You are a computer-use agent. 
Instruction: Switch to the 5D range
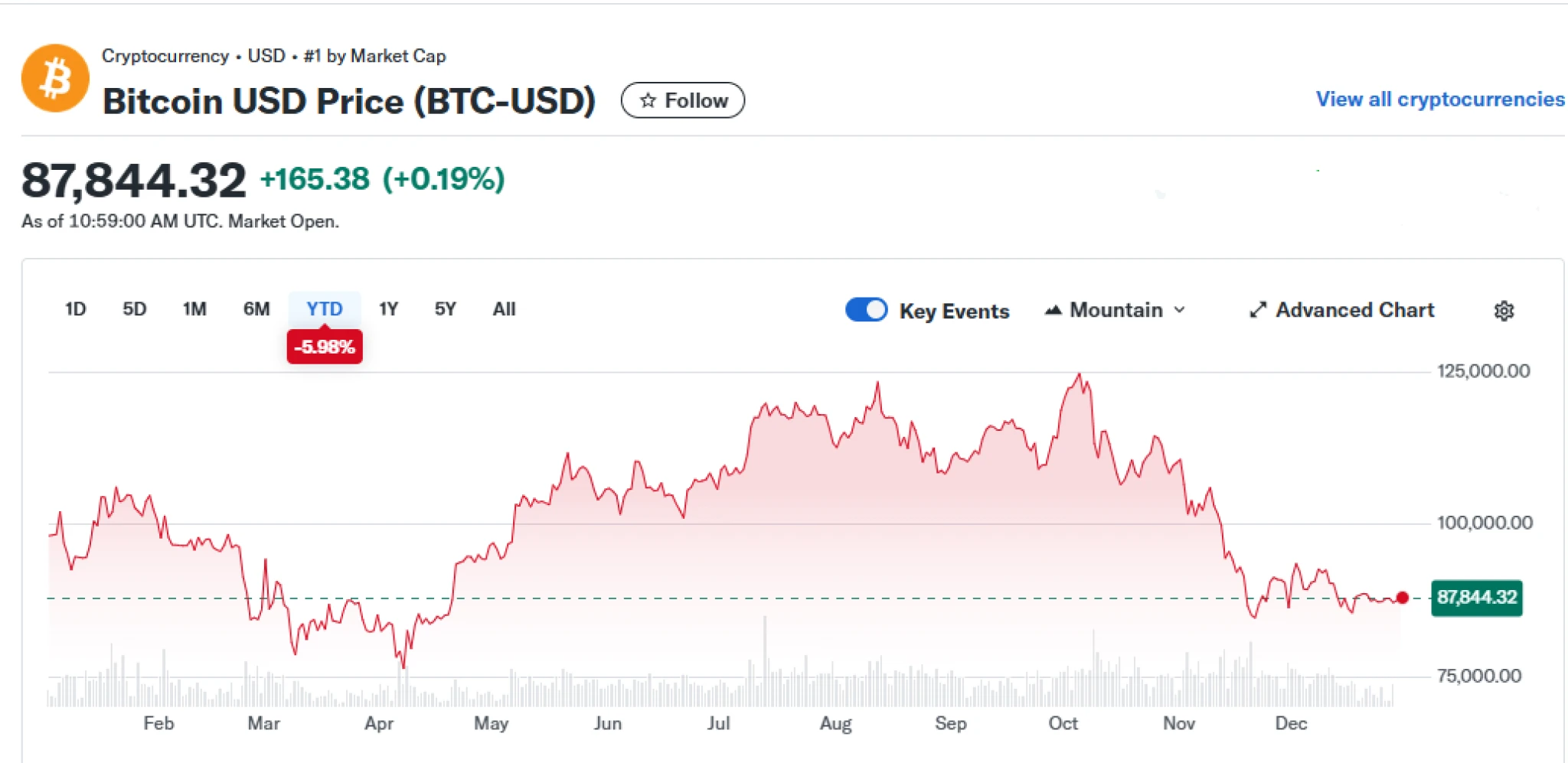[x=135, y=309]
